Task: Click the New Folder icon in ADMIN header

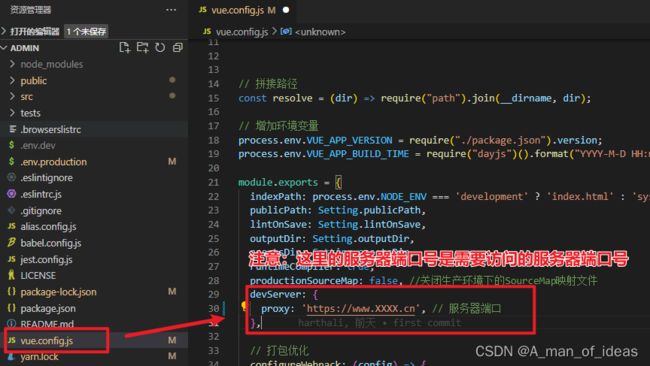Action: pos(143,47)
